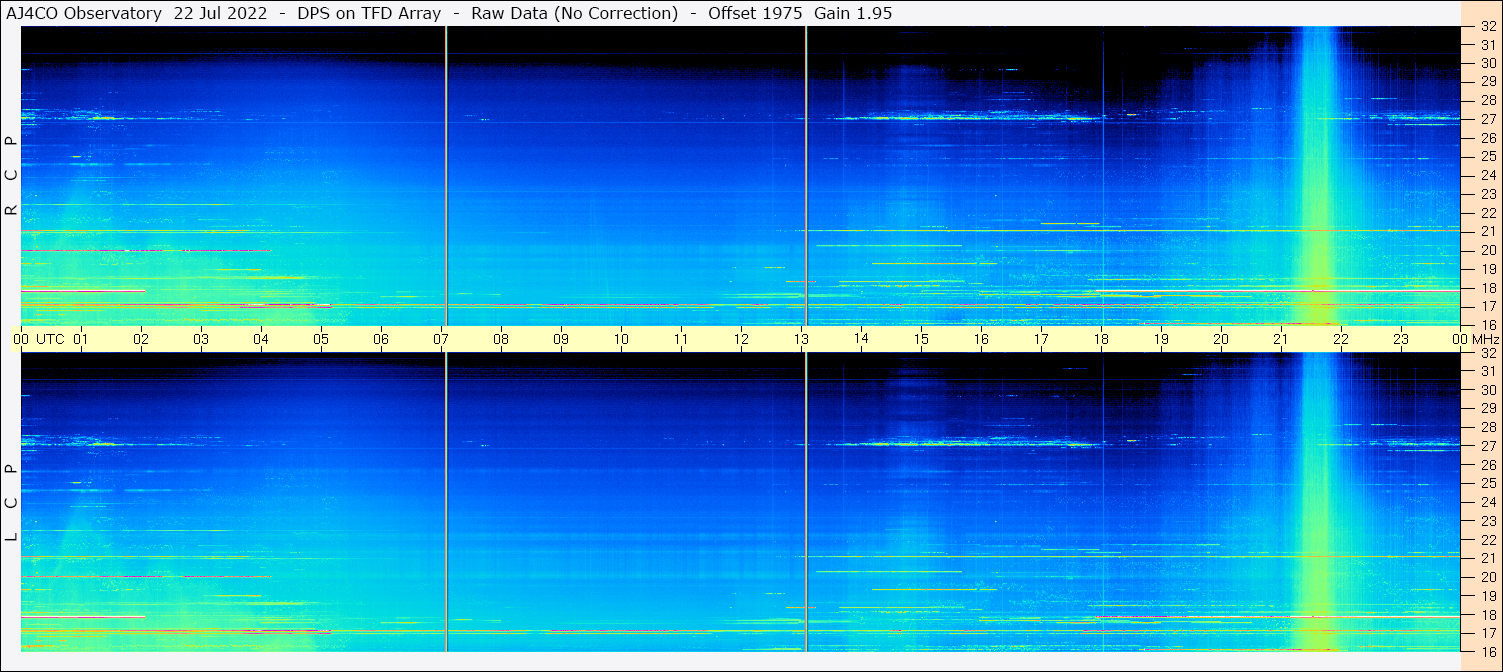Click 'DPS on TFD Array' in header
Image resolution: width=1503 pixels, height=672 pixels.
pos(369,13)
